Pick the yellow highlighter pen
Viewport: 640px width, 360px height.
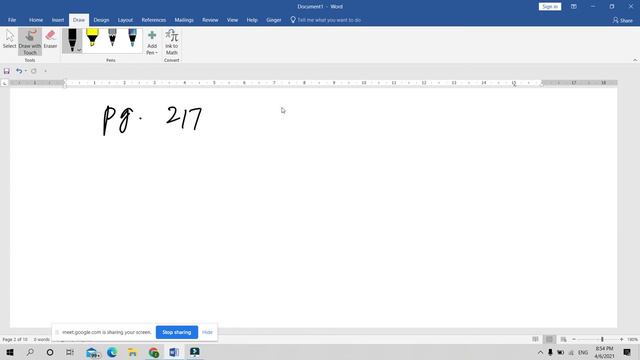(x=92, y=38)
